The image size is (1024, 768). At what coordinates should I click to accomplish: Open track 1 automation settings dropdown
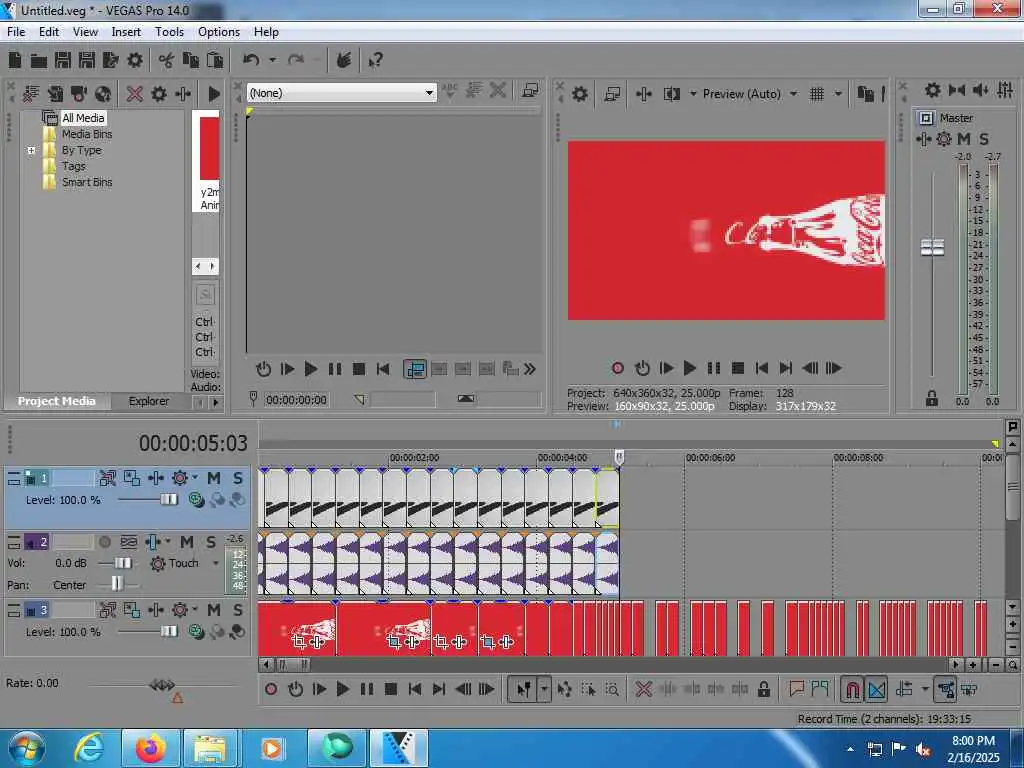(195, 478)
